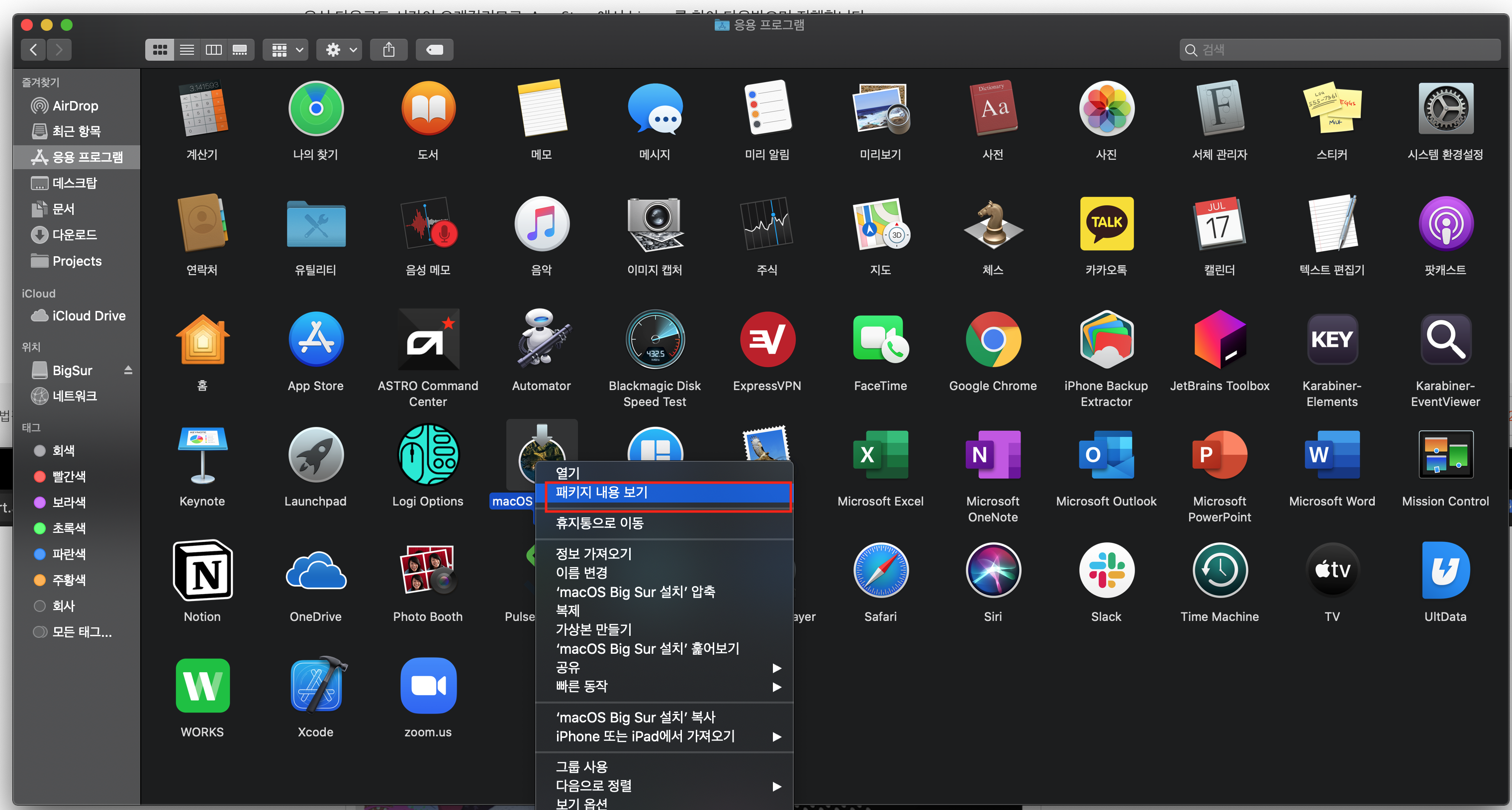Expand the 공유 (Share) submenu arrow
This screenshot has height=810, width=1512.
tap(776, 668)
